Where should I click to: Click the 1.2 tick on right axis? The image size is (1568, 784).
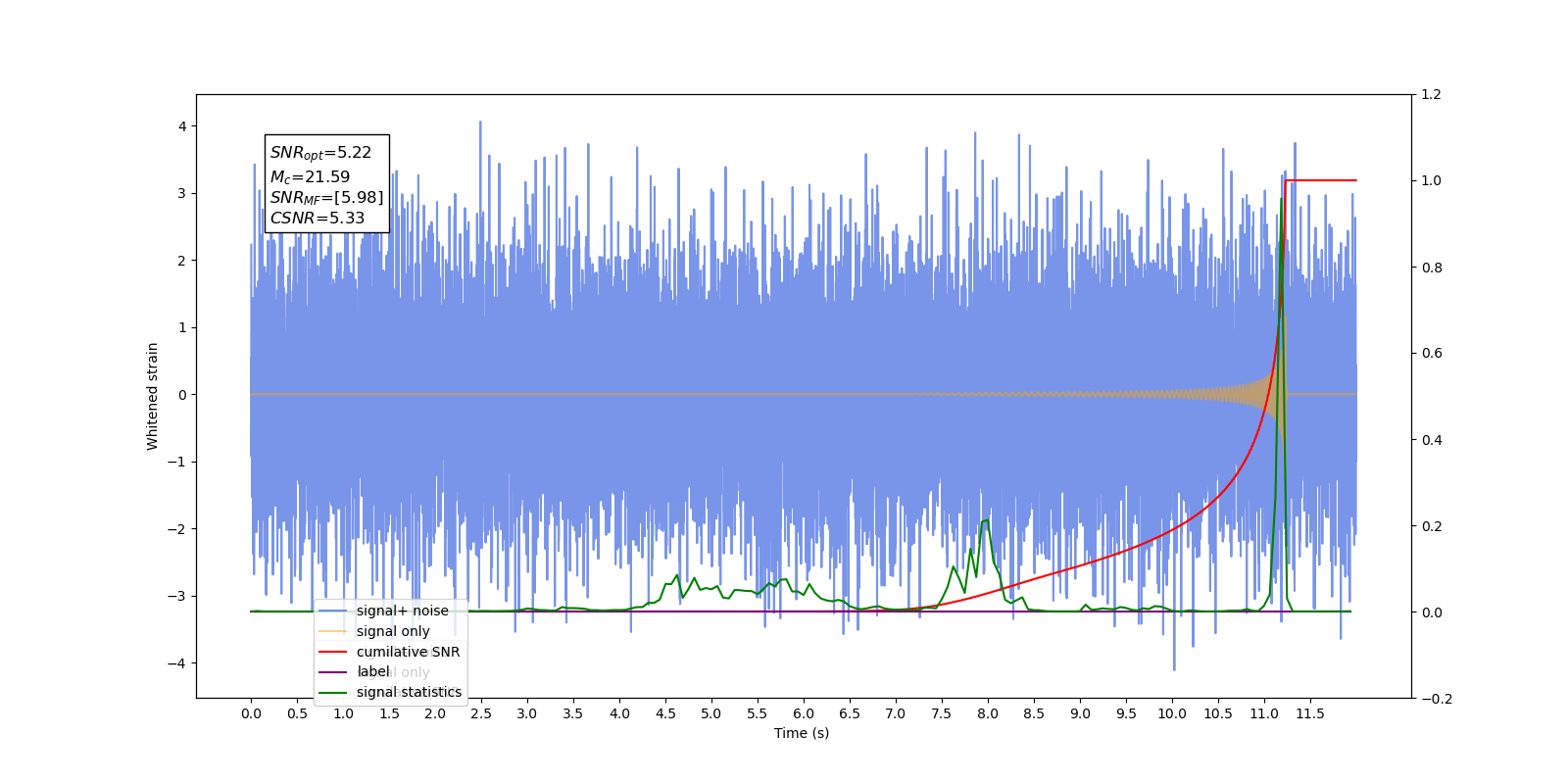click(x=1432, y=95)
